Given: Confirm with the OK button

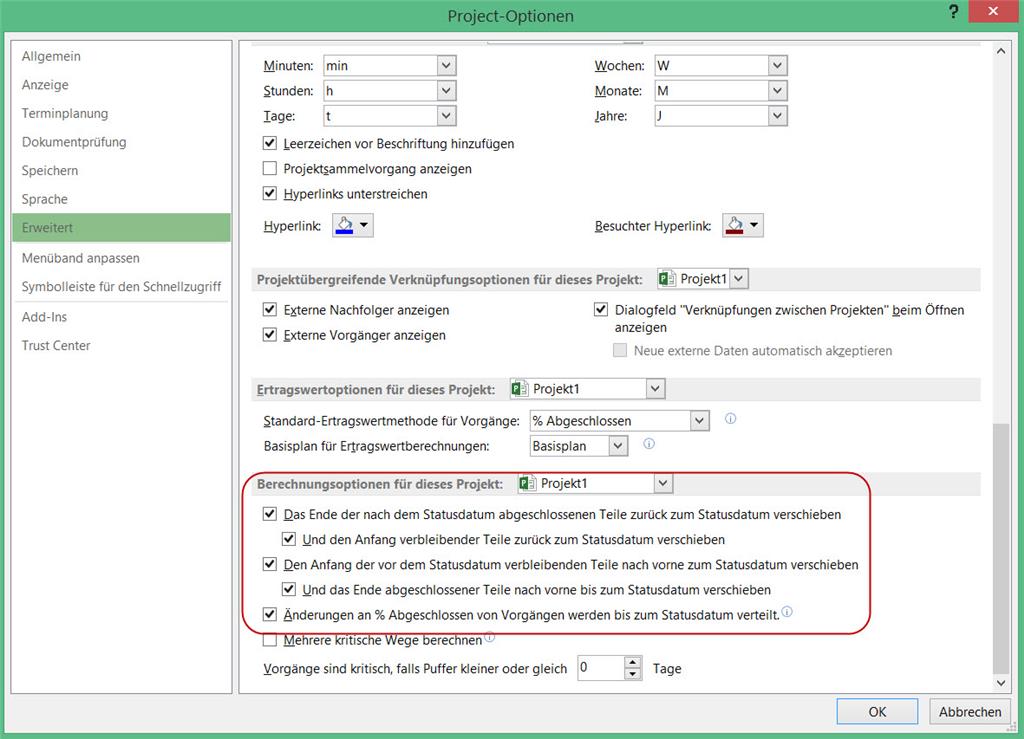Looking at the screenshot, I should [x=877, y=712].
